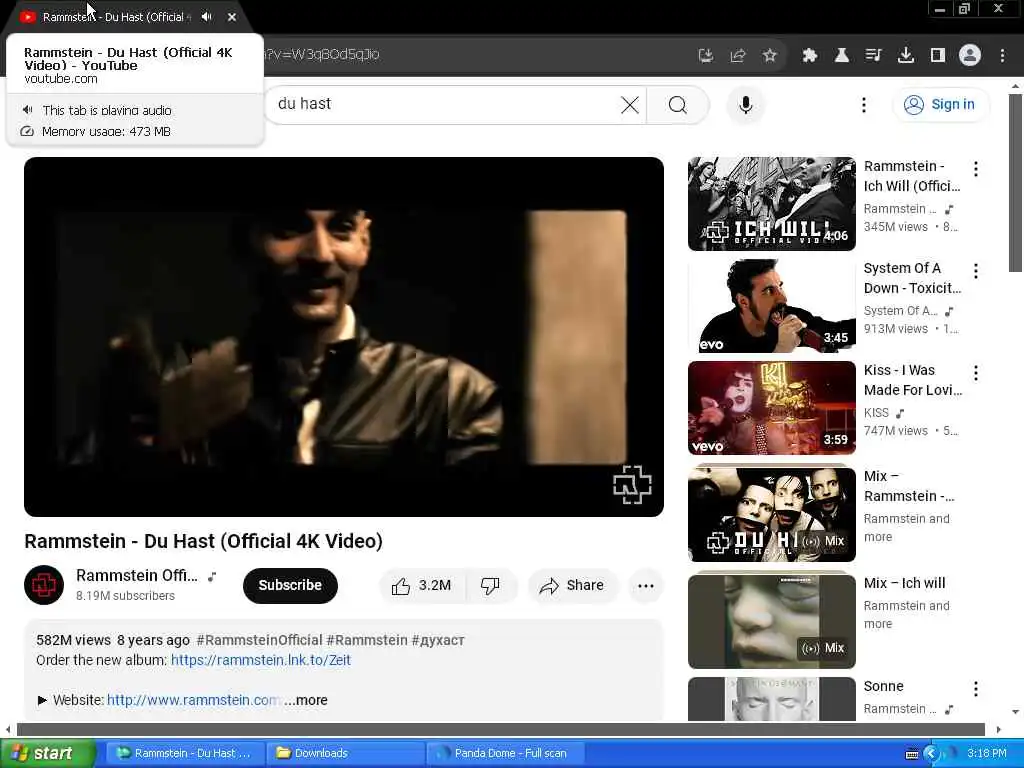Click the #духаст hashtag

[438, 640]
